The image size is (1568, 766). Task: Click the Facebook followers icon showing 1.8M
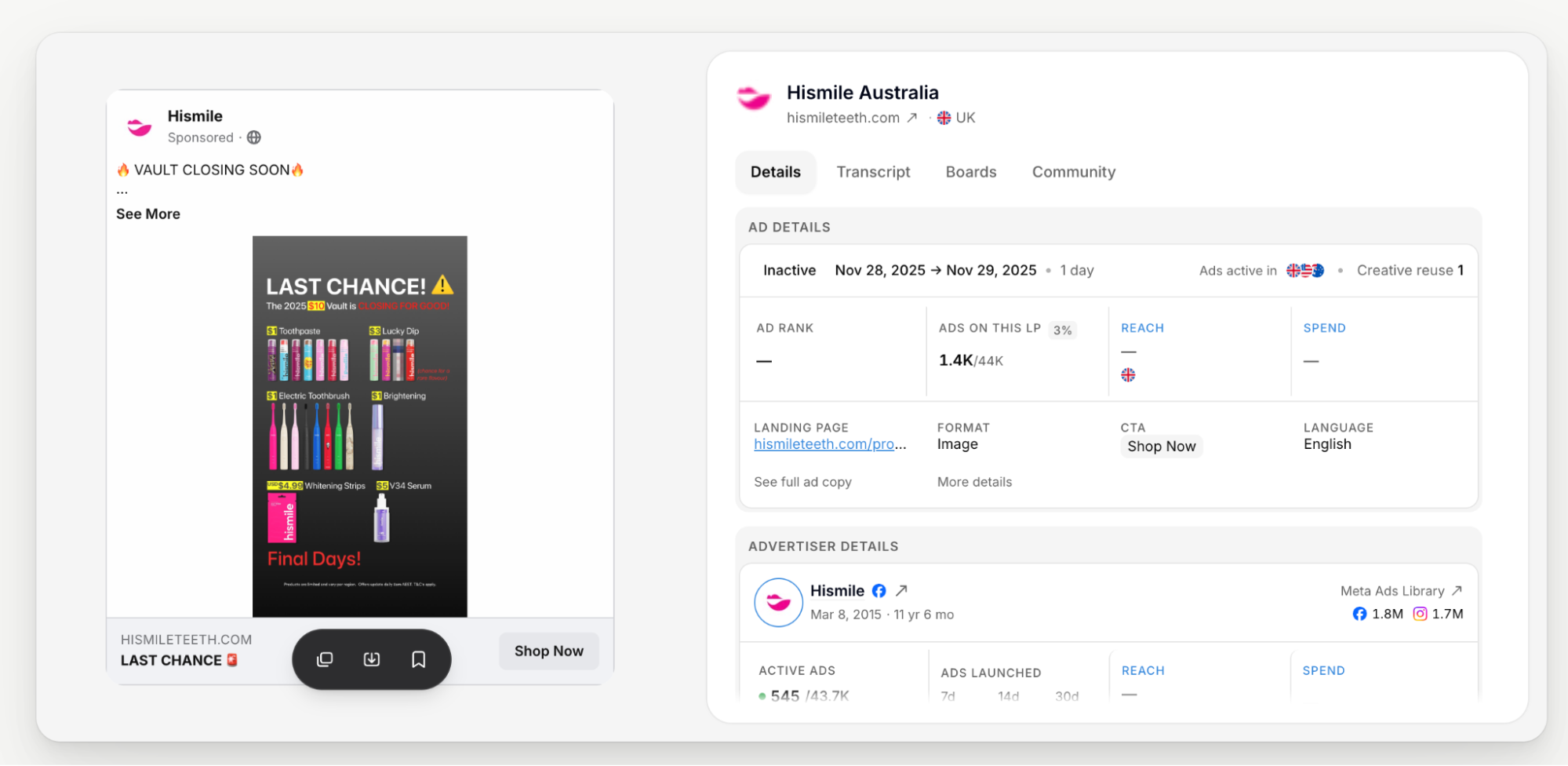click(x=1359, y=614)
